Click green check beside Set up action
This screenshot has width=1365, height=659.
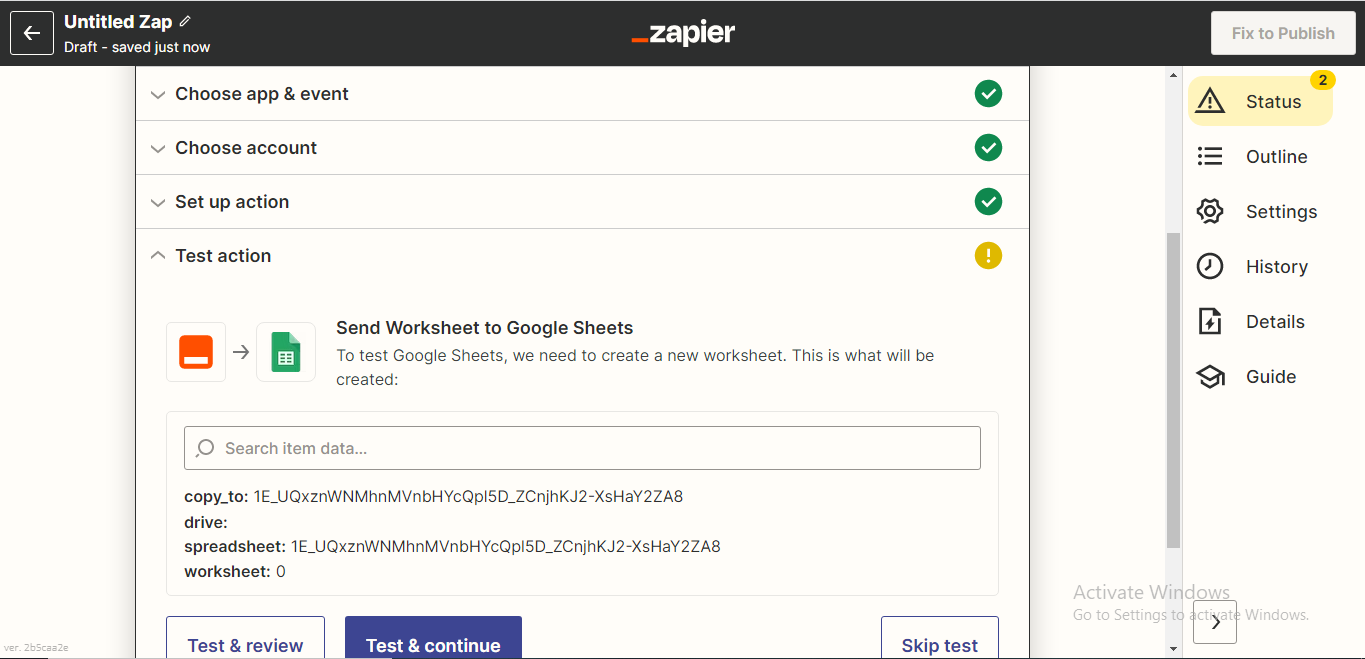[x=988, y=202]
